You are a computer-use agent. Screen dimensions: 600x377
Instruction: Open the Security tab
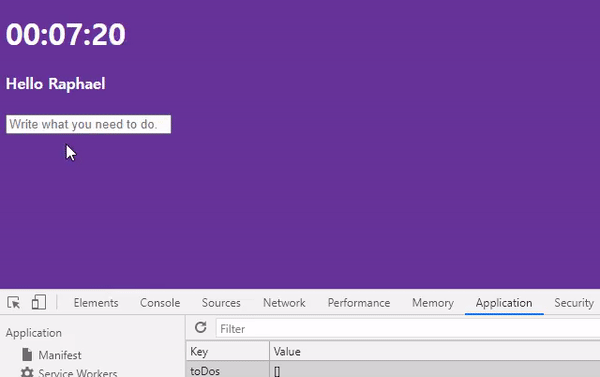574,303
